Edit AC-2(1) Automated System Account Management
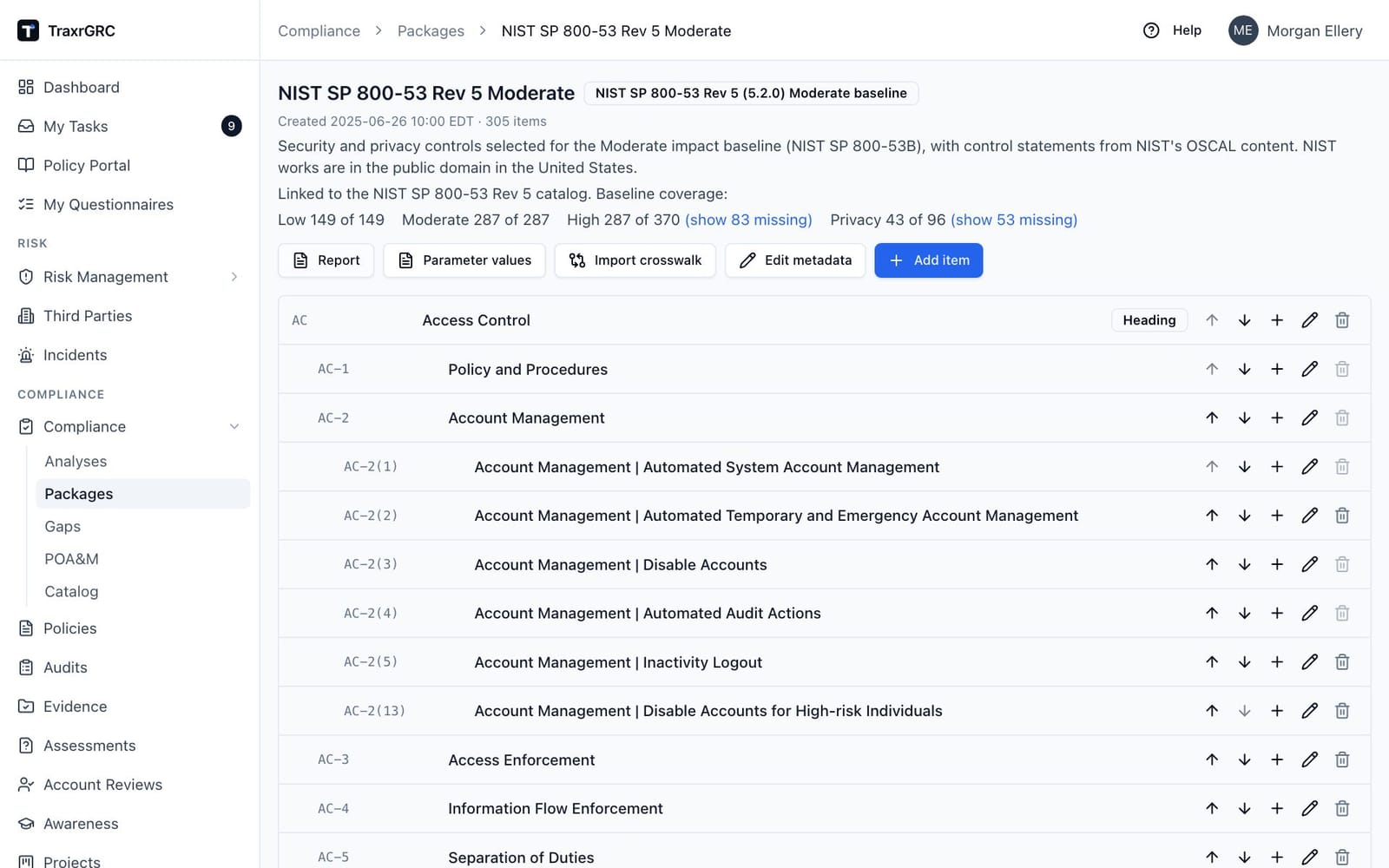This screenshot has width=1389, height=868. 1309,467
